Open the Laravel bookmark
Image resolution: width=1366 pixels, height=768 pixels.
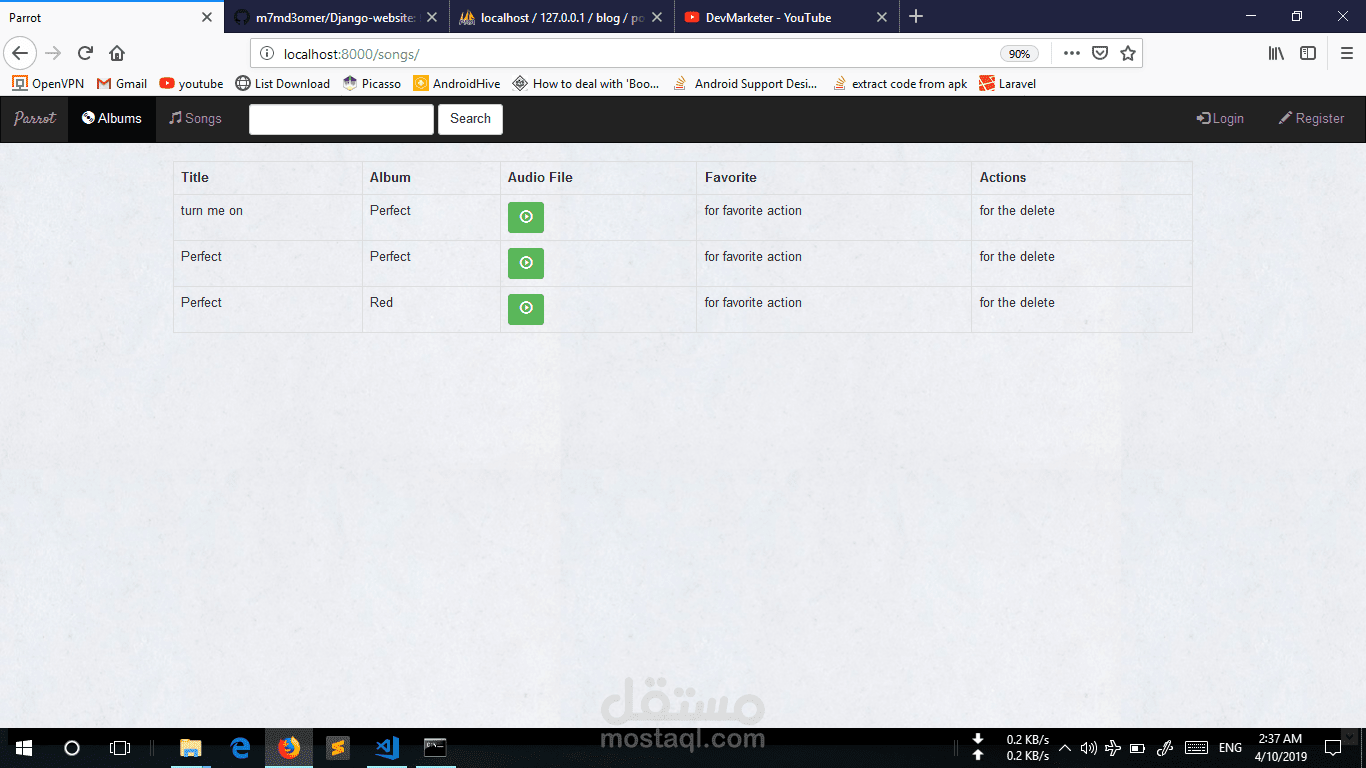click(x=1008, y=84)
